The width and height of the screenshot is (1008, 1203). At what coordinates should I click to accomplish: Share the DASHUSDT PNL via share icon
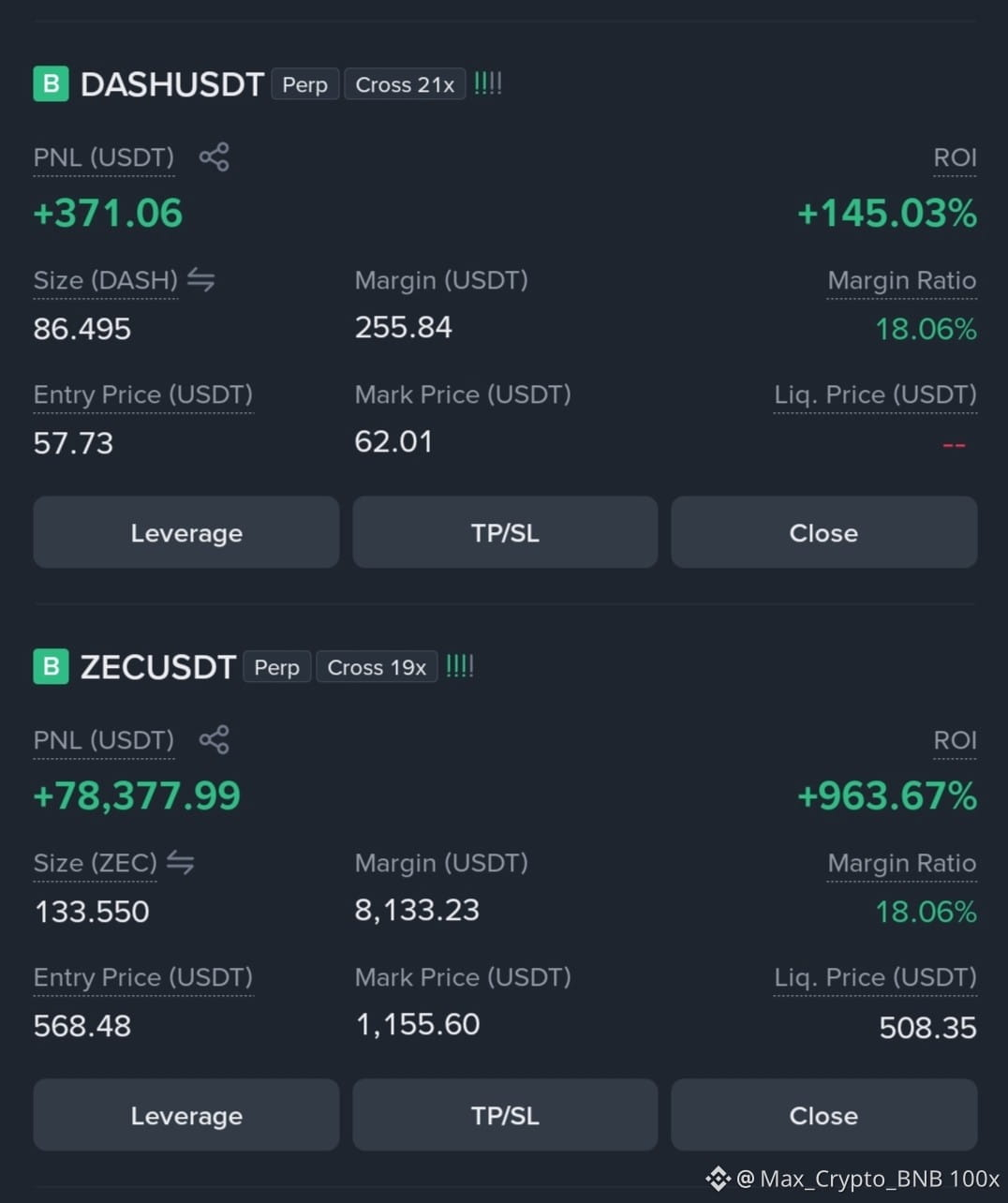(214, 156)
